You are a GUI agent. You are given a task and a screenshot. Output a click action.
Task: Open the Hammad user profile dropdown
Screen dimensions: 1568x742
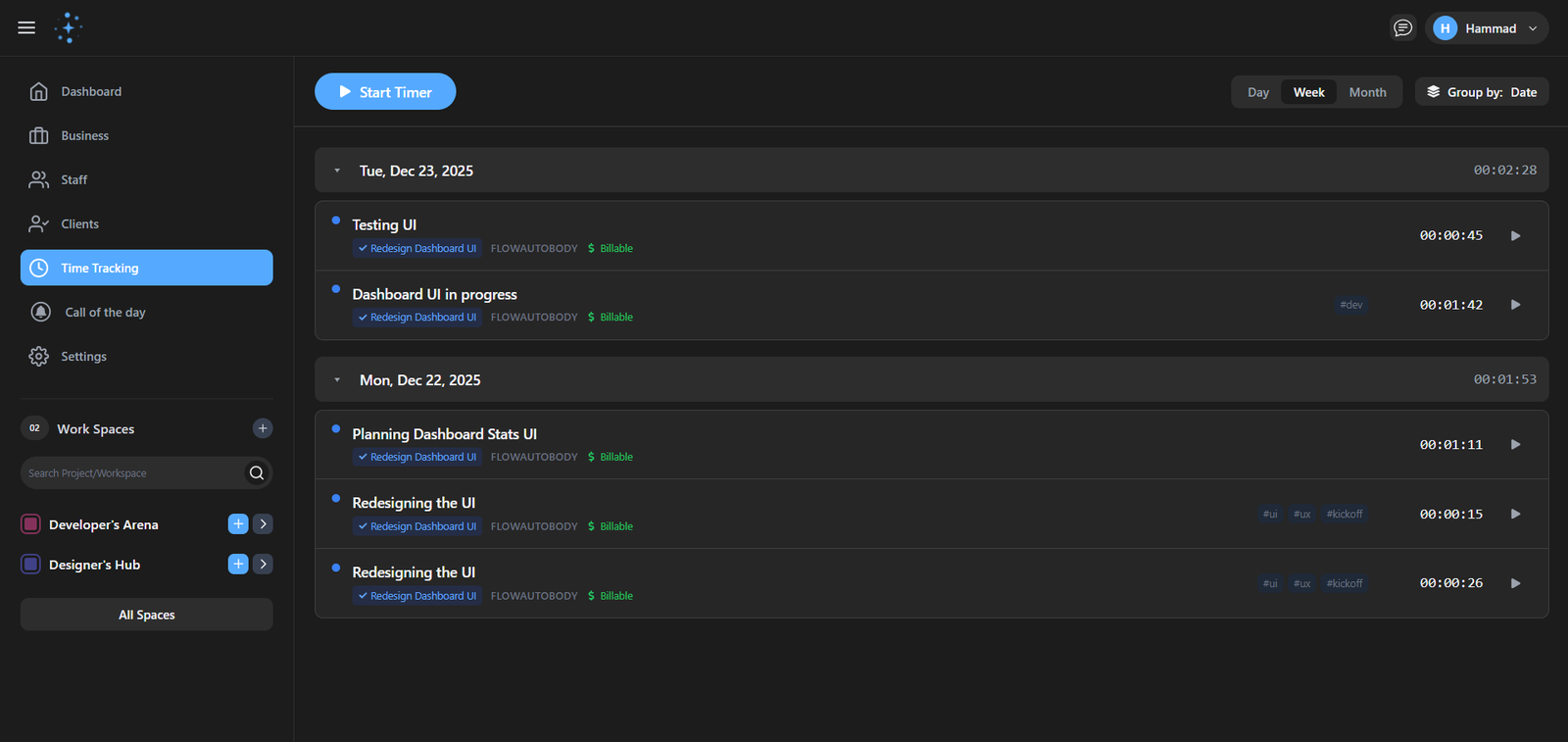click(1487, 28)
